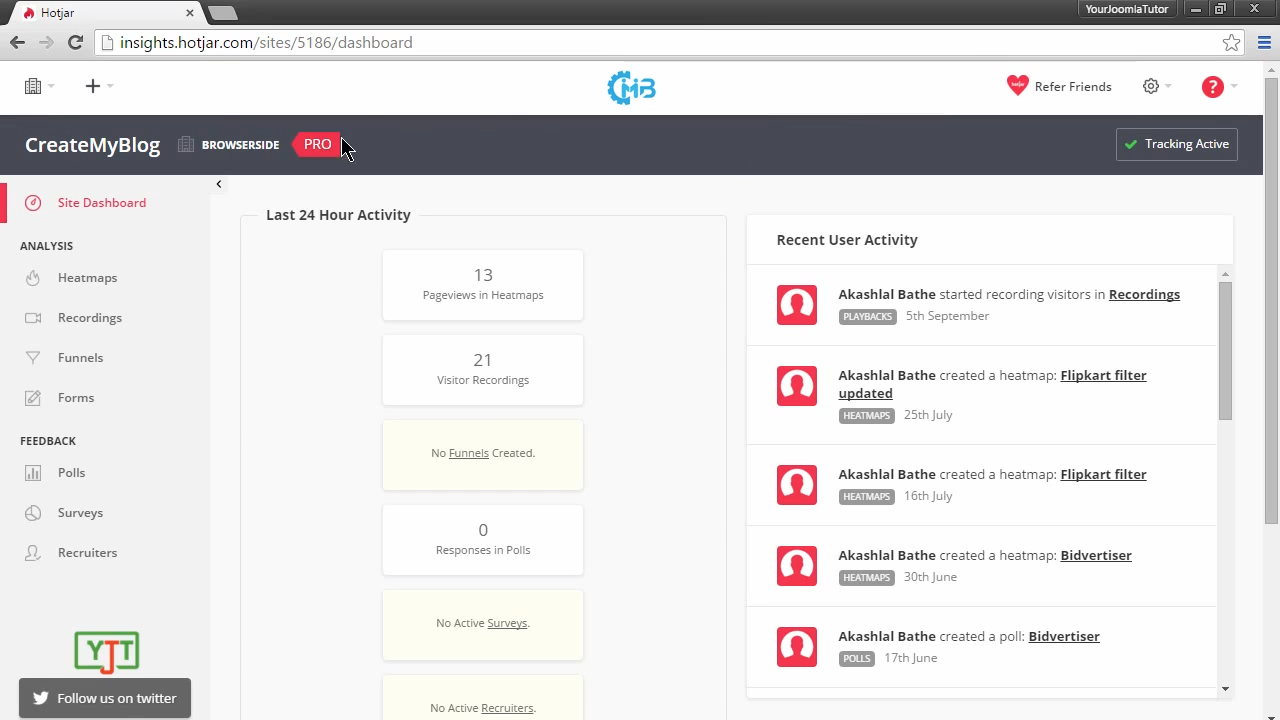The width and height of the screenshot is (1280, 720).
Task: Click the Forms pencil icon in sidebar
Action: point(33,398)
